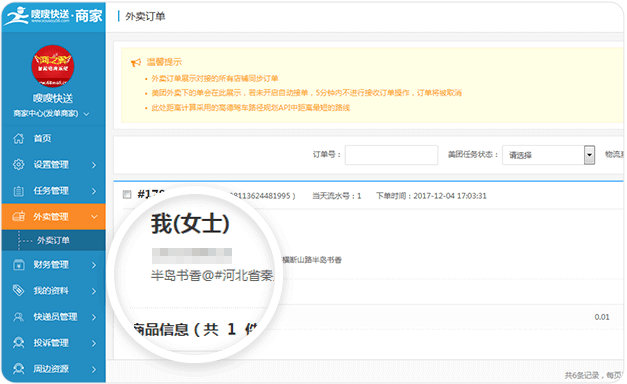Expand the 投诉管理 chevron arrow

point(94,343)
